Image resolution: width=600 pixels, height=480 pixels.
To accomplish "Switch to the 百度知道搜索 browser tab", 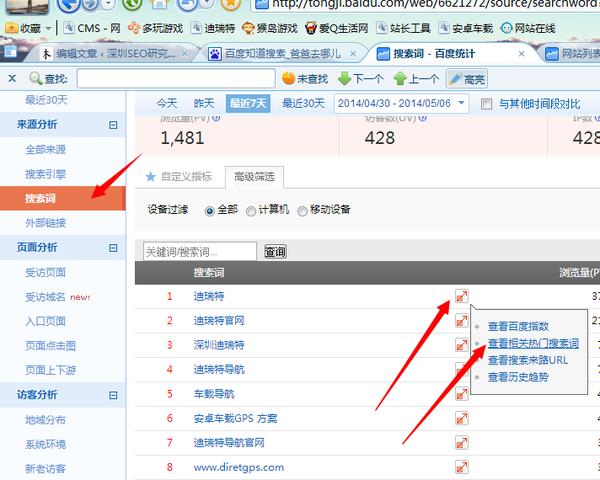I will click(282, 54).
